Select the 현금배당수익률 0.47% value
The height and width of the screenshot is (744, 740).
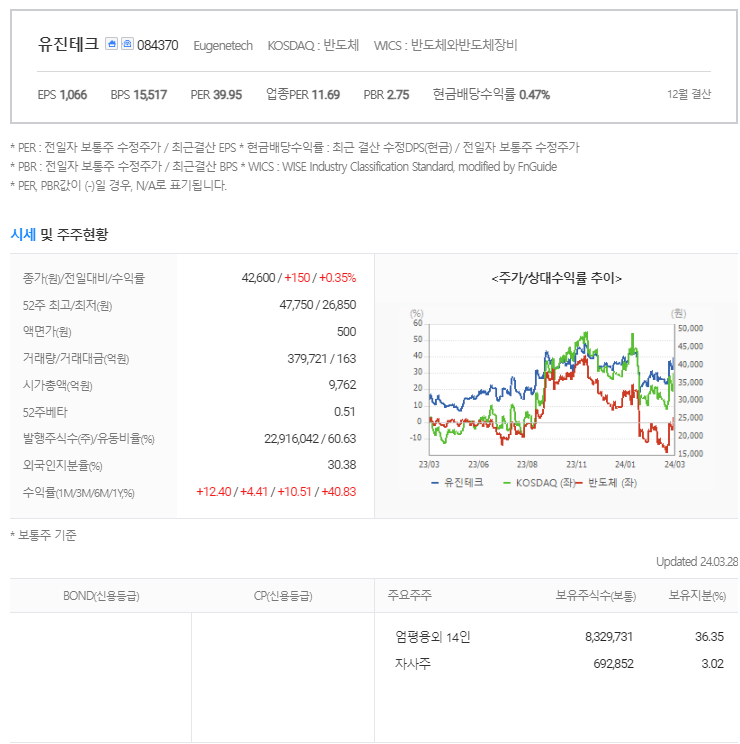click(491, 94)
